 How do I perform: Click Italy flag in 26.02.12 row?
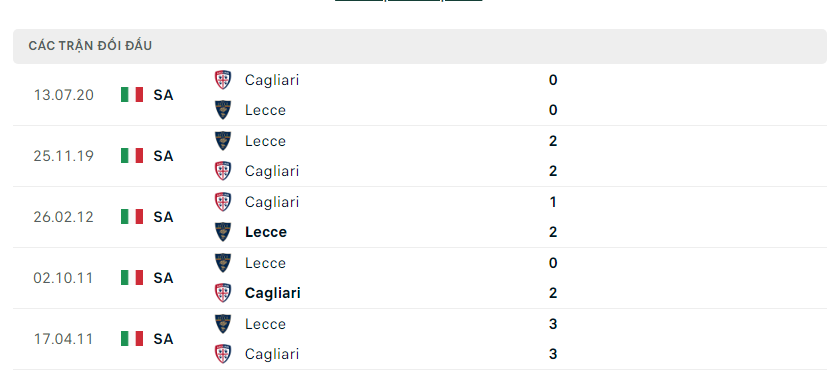click(132, 217)
